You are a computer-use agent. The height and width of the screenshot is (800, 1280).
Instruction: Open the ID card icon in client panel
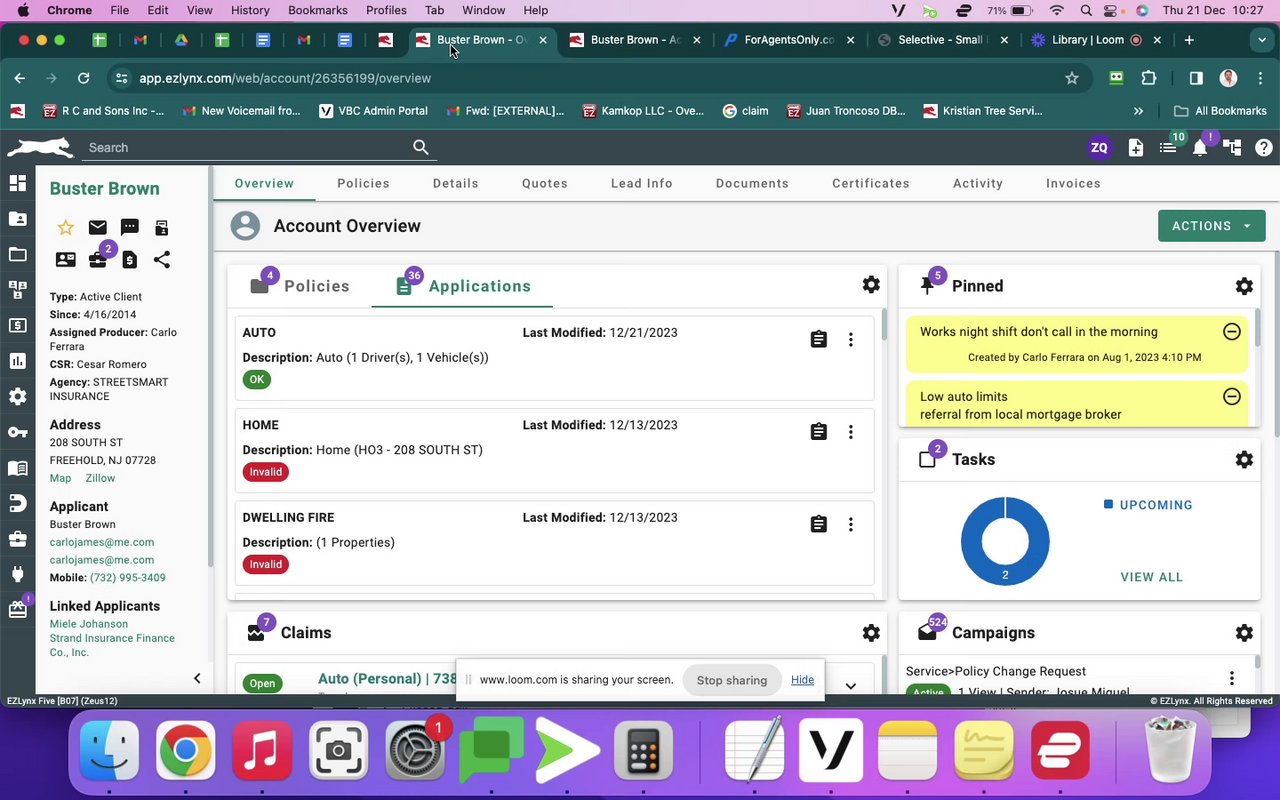click(x=66, y=260)
